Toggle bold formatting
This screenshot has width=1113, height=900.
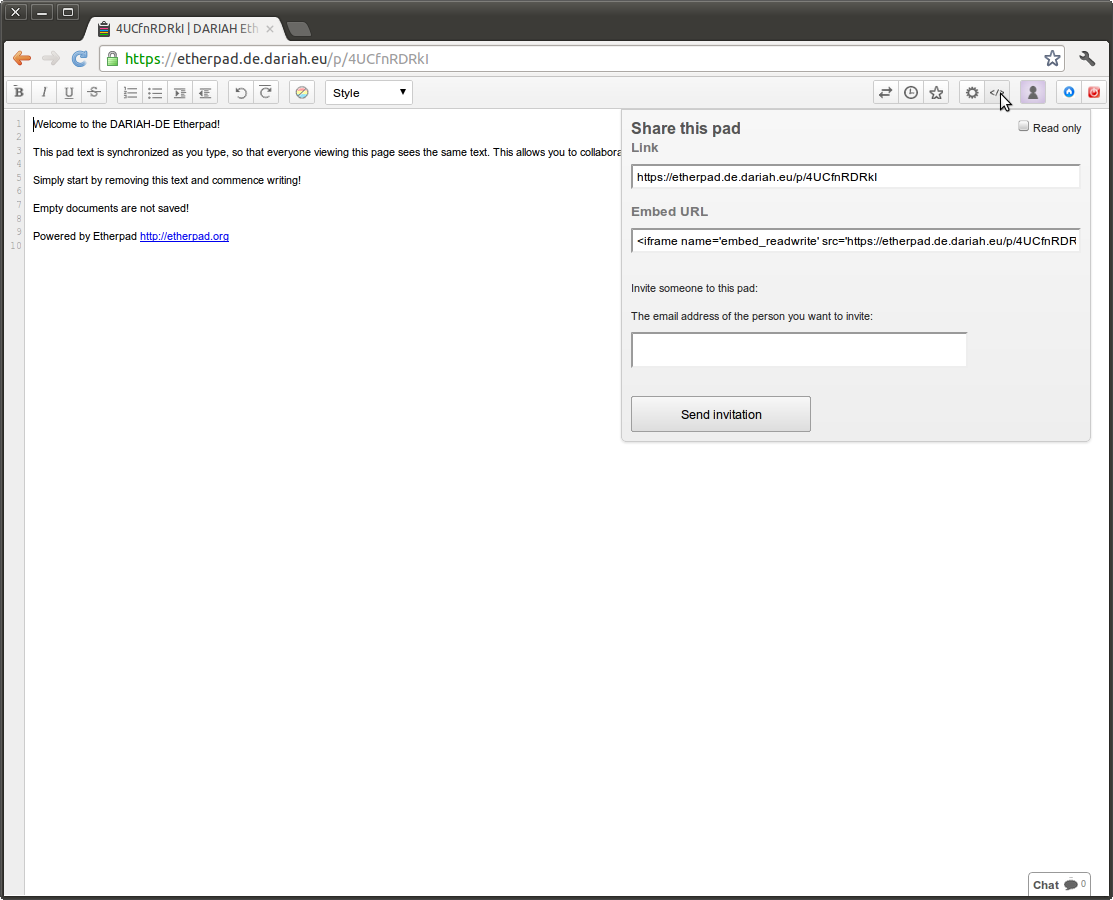pos(19,93)
